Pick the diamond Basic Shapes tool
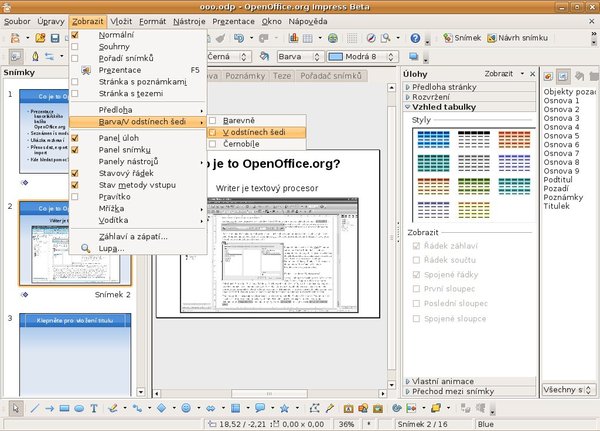The width and height of the screenshot is (600, 431). [x=162, y=408]
